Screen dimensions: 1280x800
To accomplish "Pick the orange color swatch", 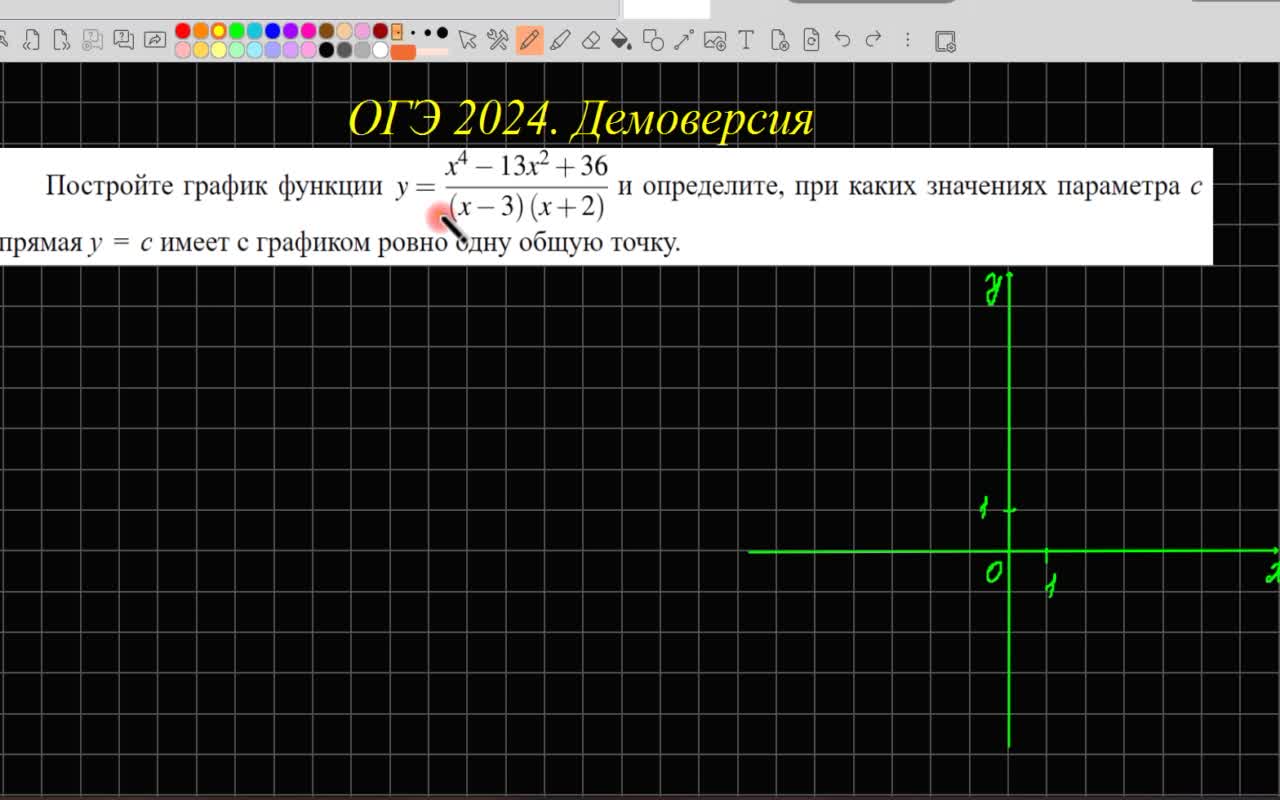I will 201,31.
